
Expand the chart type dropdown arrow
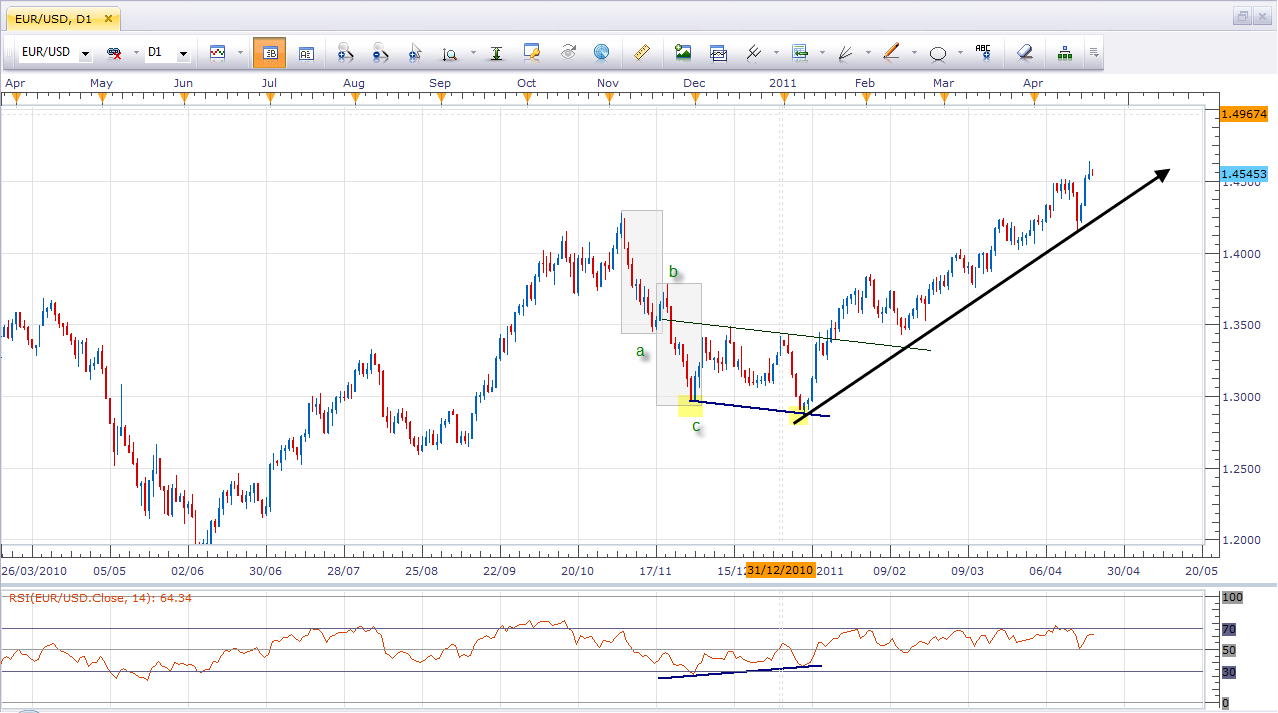pyautogui.click(x=240, y=53)
